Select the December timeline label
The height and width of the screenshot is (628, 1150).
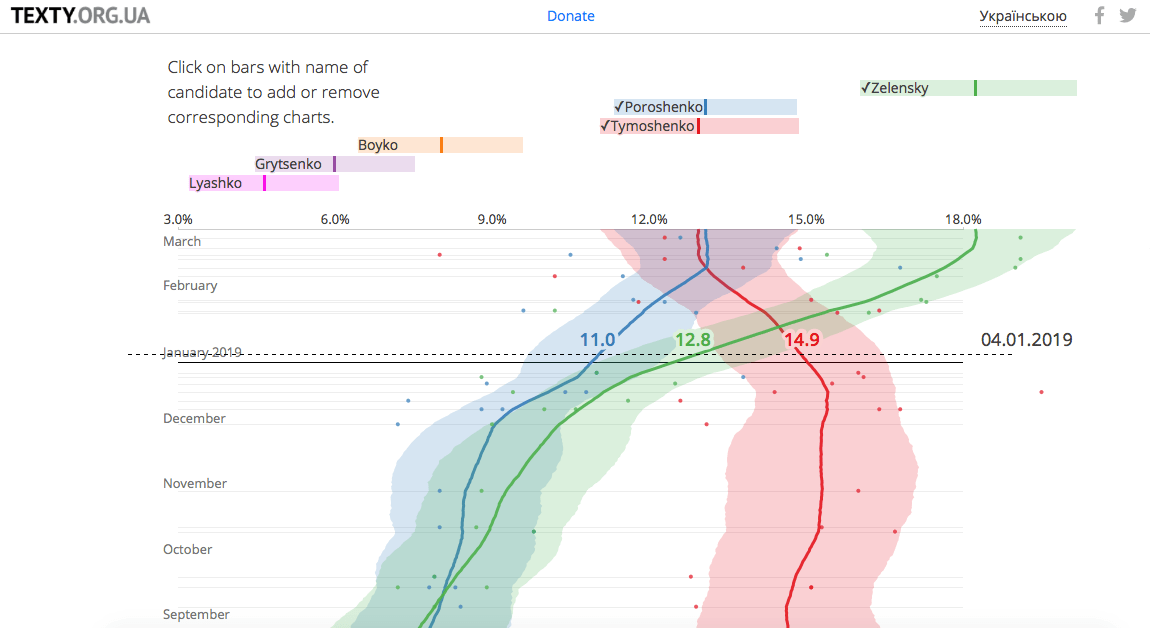pos(194,418)
